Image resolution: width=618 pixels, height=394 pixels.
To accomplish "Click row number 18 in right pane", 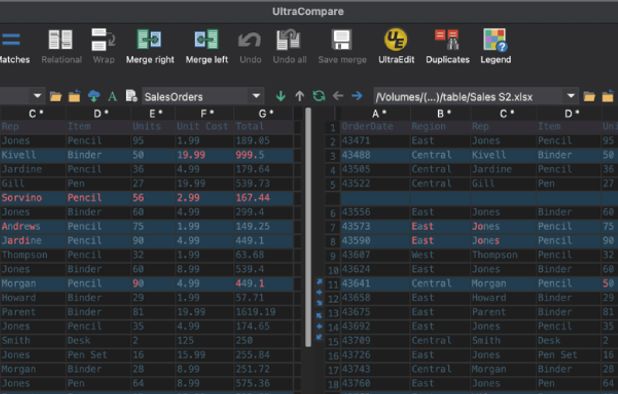I will tap(333, 384).
